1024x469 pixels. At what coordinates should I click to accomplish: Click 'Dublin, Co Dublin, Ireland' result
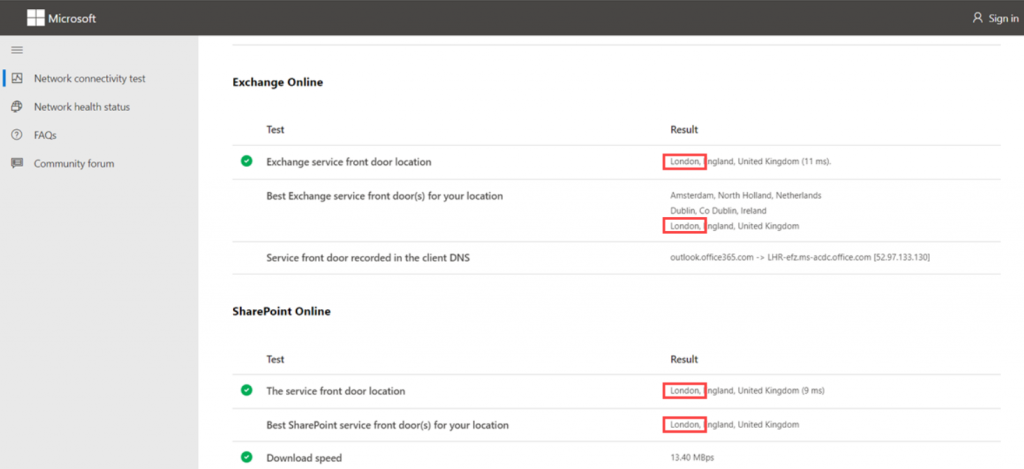pos(718,211)
